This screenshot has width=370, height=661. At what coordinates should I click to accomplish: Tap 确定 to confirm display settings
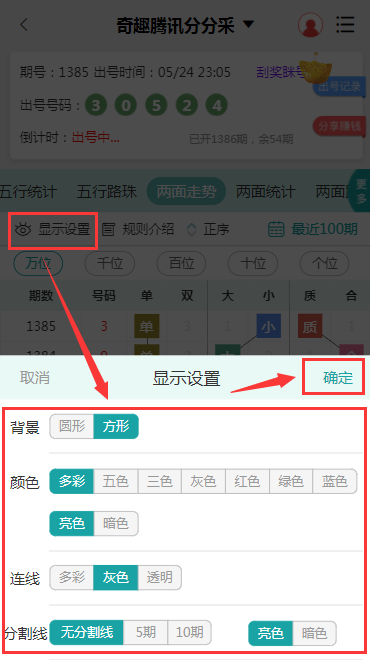click(338, 377)
